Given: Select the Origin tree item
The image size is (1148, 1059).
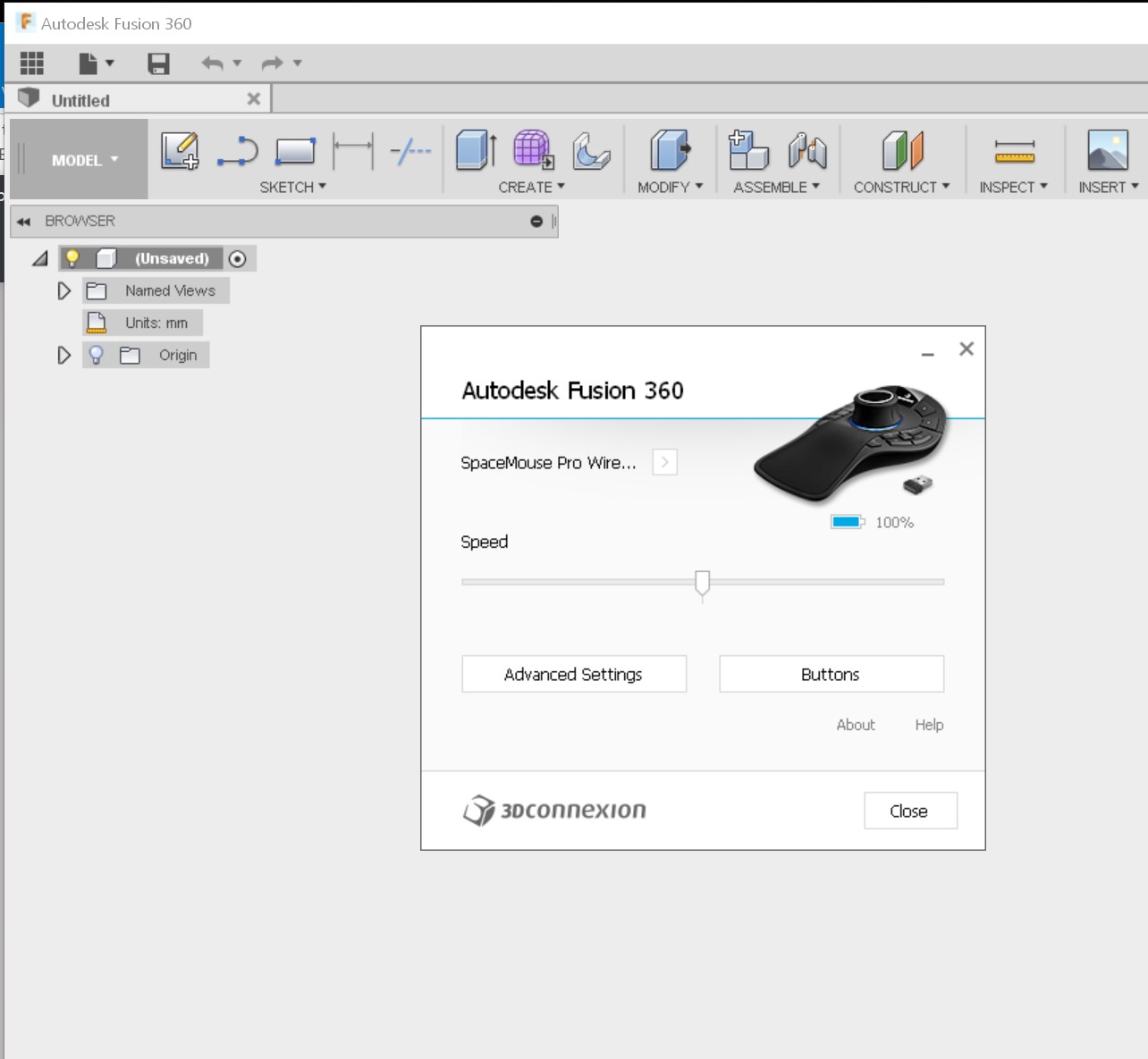Looking at the screenshot, I should click(178, 355).
